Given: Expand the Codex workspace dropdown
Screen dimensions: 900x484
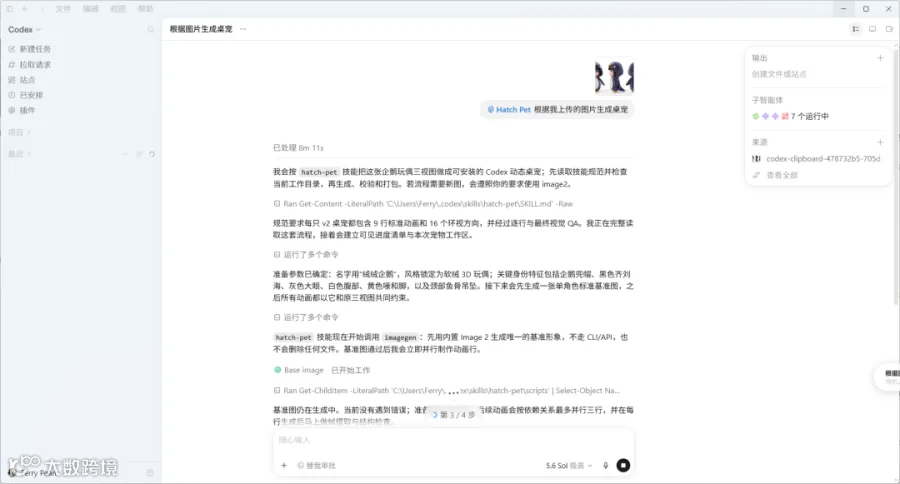Looking at the screenshot, I should coord(25,29).
